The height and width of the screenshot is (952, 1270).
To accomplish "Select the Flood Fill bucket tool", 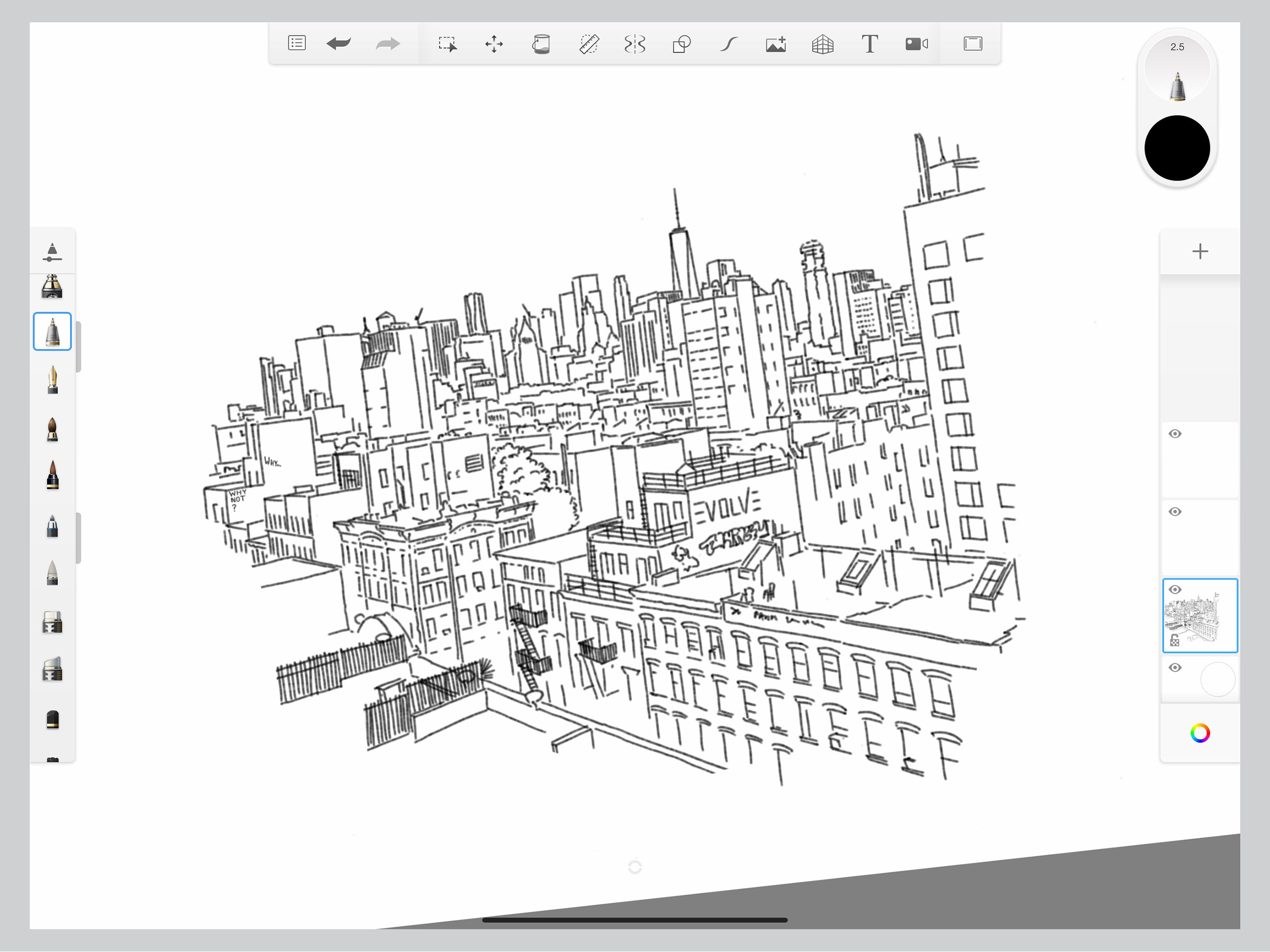I will click(x=541, y=44).
